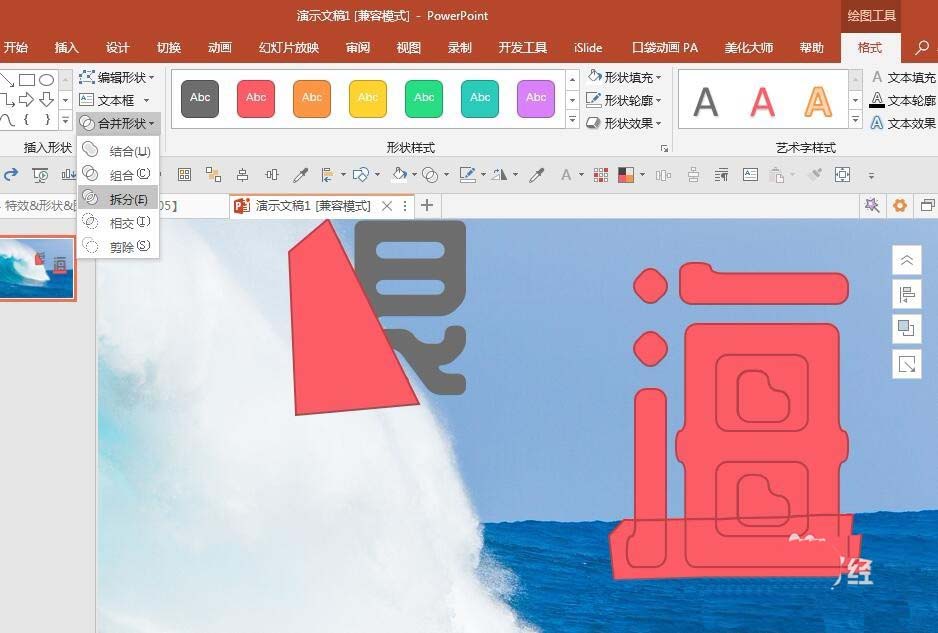
Task: Switch to the 设计 ribbon tab
Action: pos(117,47)
